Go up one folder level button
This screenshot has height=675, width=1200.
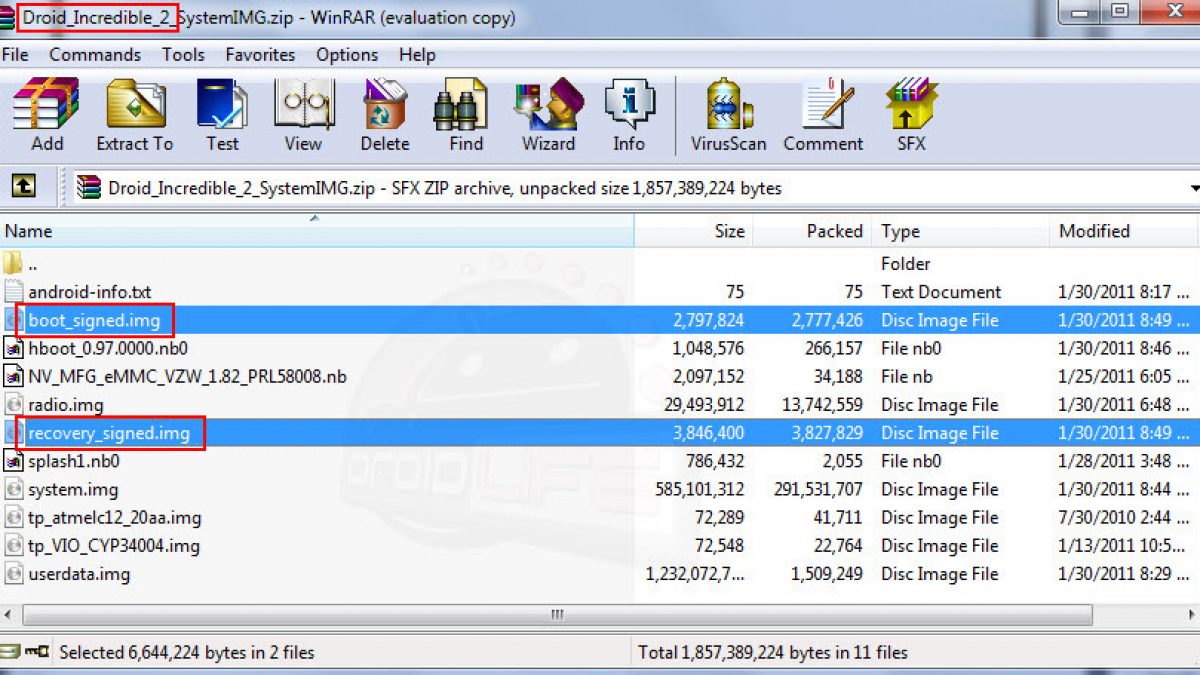(23, 186)
